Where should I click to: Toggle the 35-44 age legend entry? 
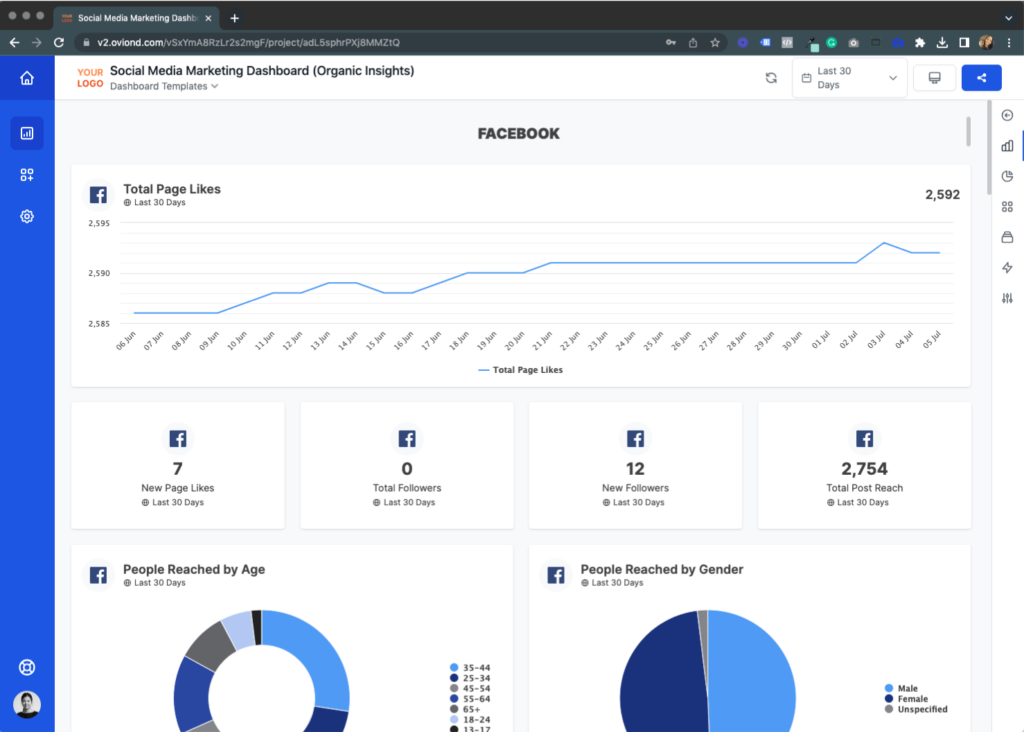tap(470, 667)
